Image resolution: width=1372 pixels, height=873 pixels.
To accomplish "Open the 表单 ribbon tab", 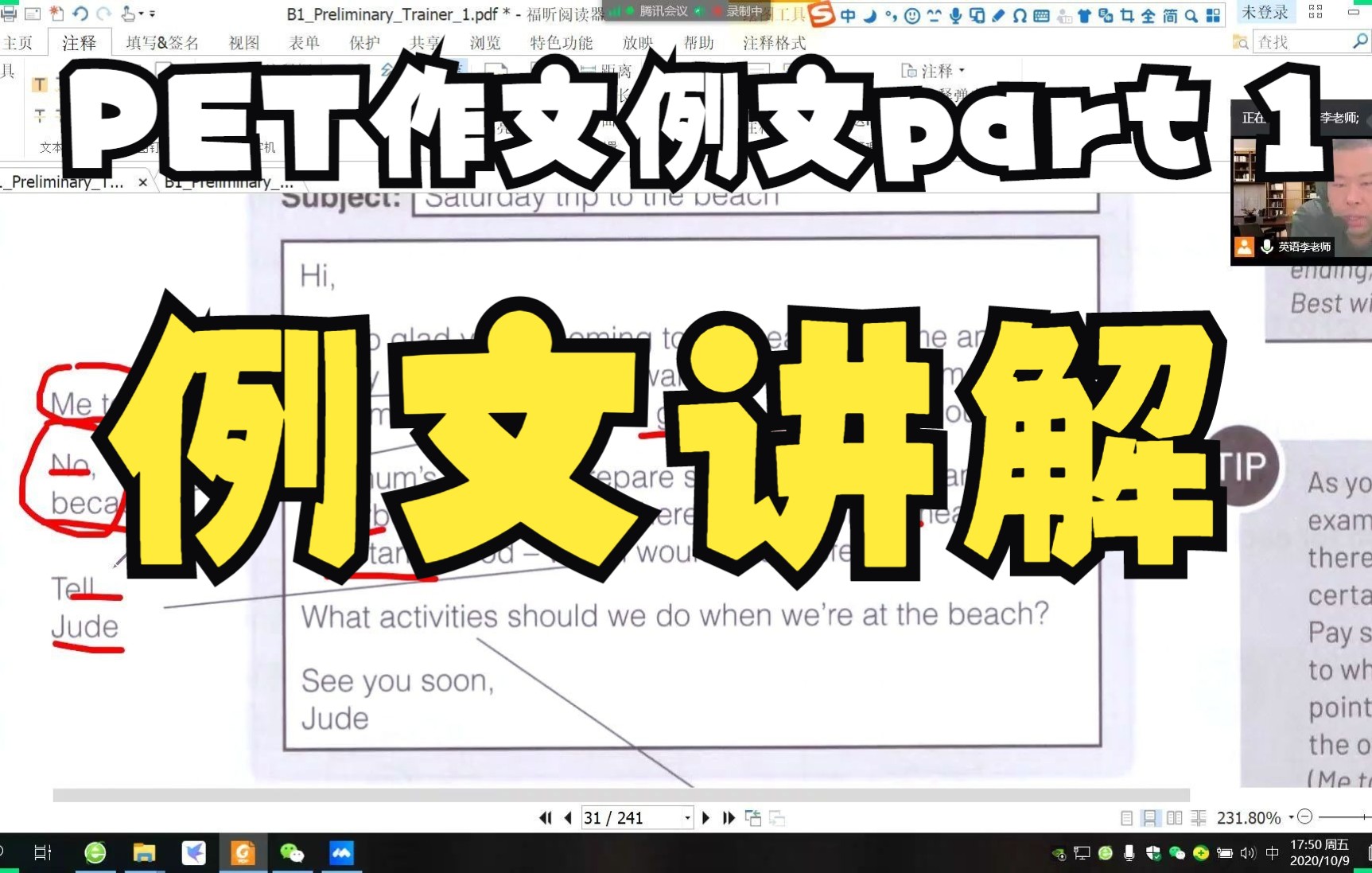I will [305, 42].
